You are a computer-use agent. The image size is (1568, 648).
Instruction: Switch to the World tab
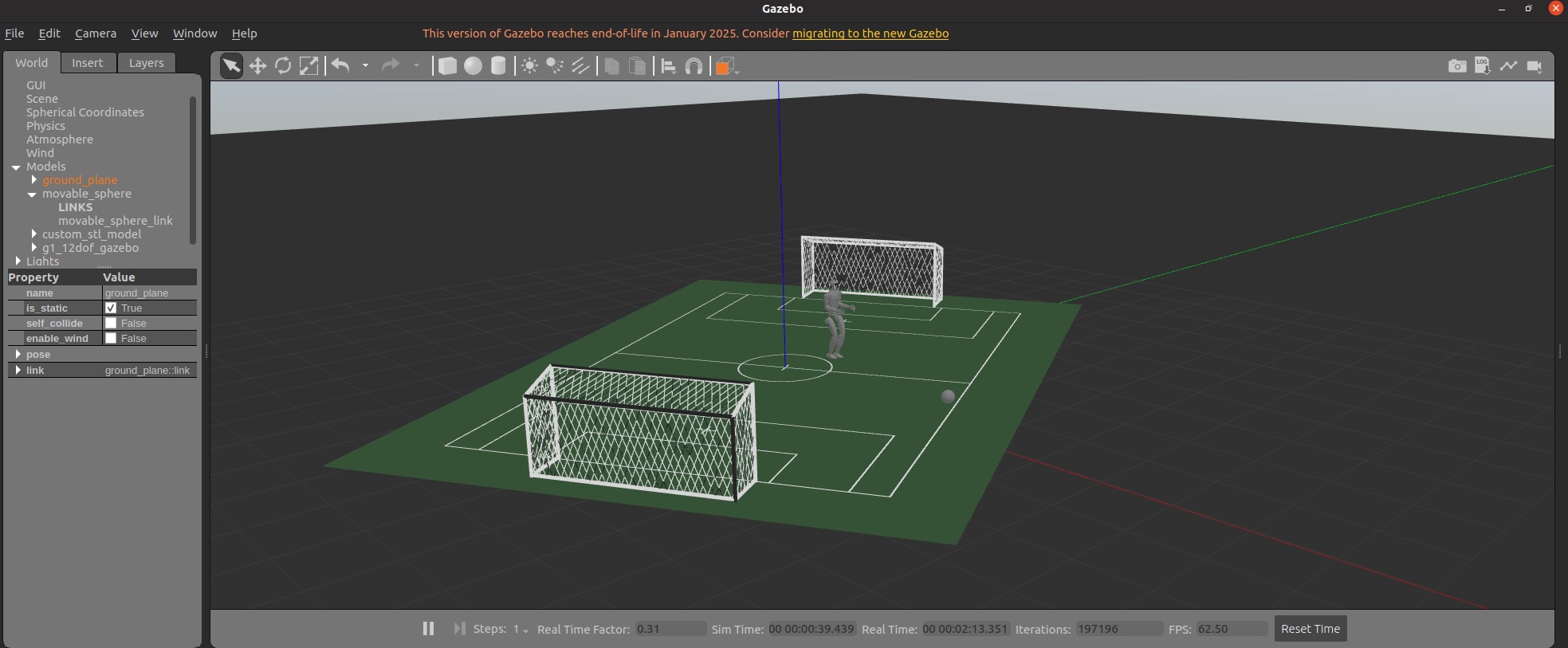32,63
